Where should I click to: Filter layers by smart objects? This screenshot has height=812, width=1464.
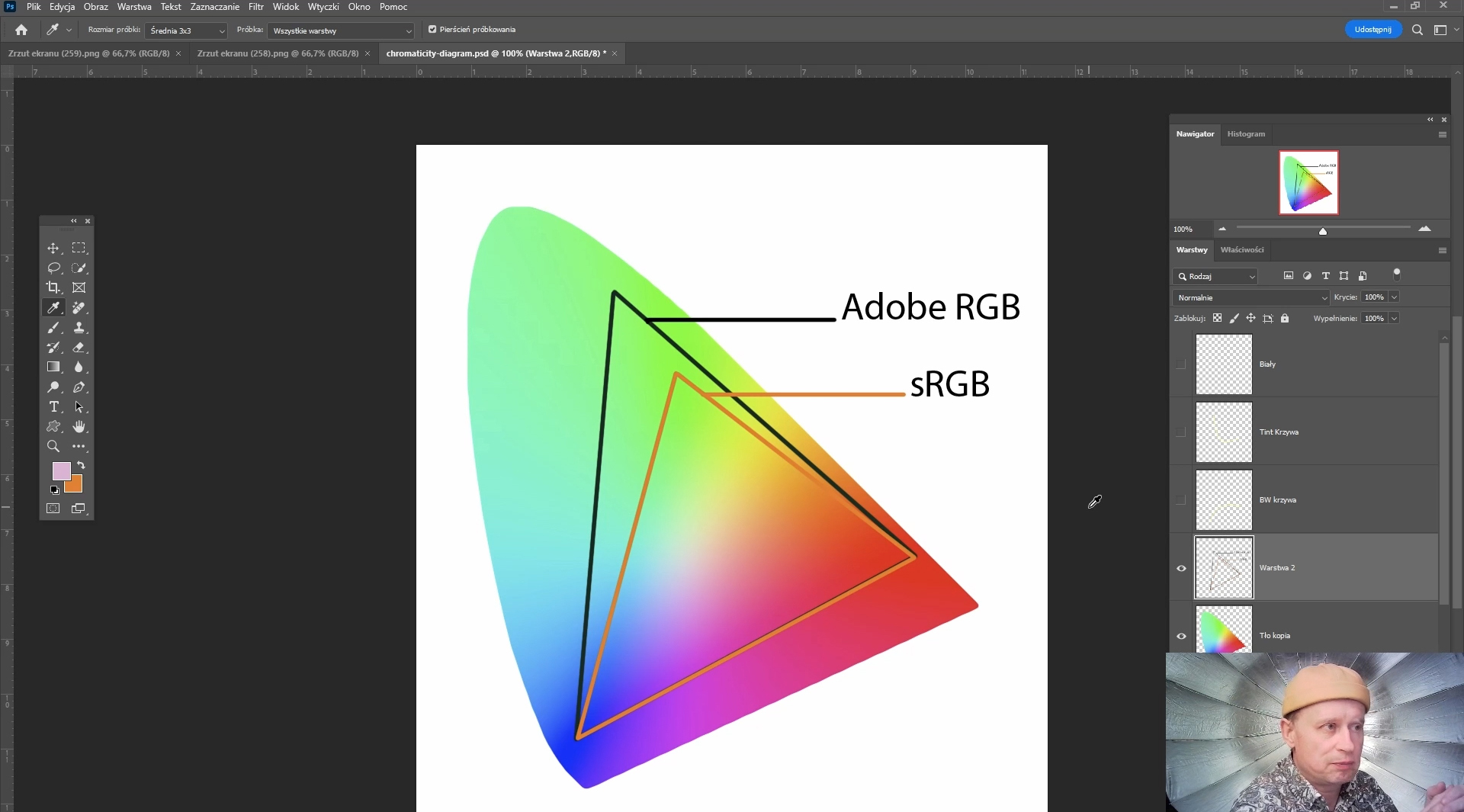click(1363, 276)
